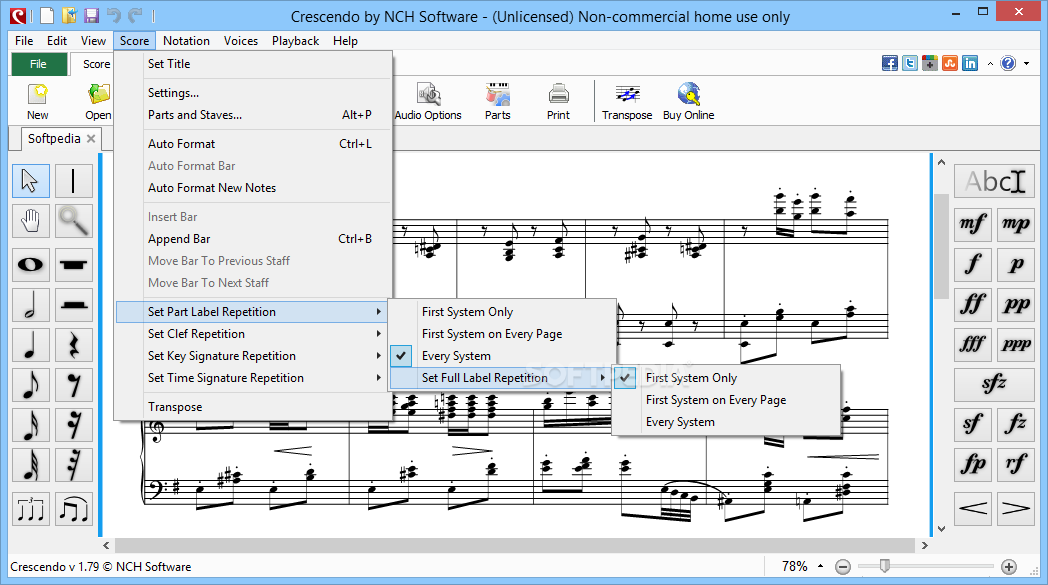Select the sixteenth note tool

31,425
